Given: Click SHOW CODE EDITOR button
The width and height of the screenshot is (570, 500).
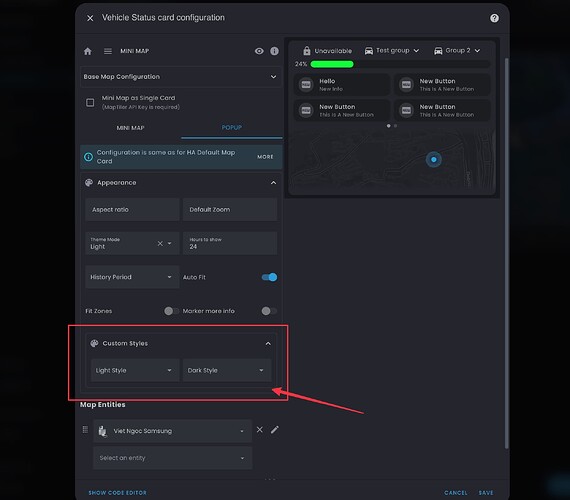Looking at the screenshot, I should pyautogui.click(x=117, y=493).
